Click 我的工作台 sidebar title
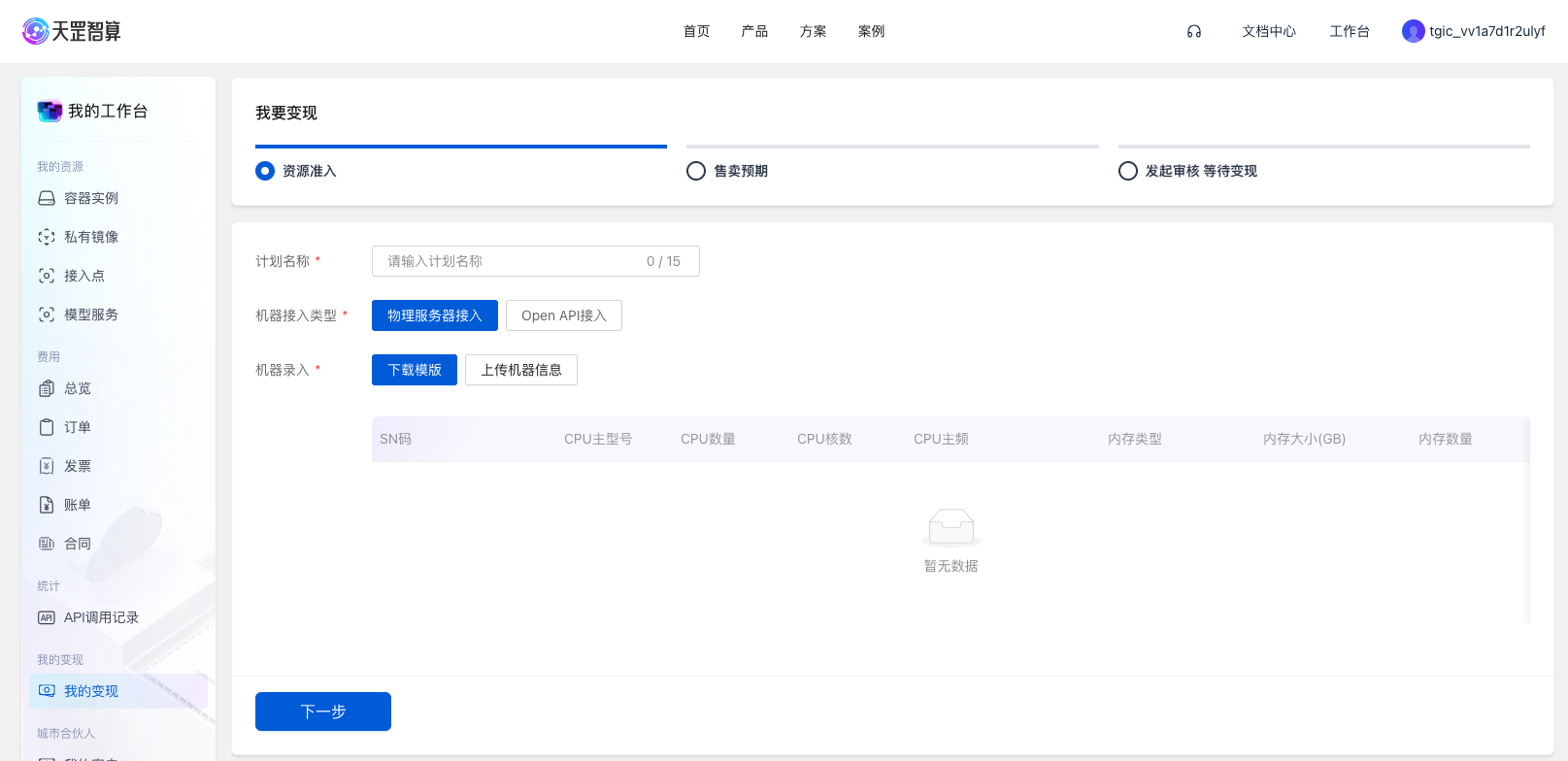 108,111
